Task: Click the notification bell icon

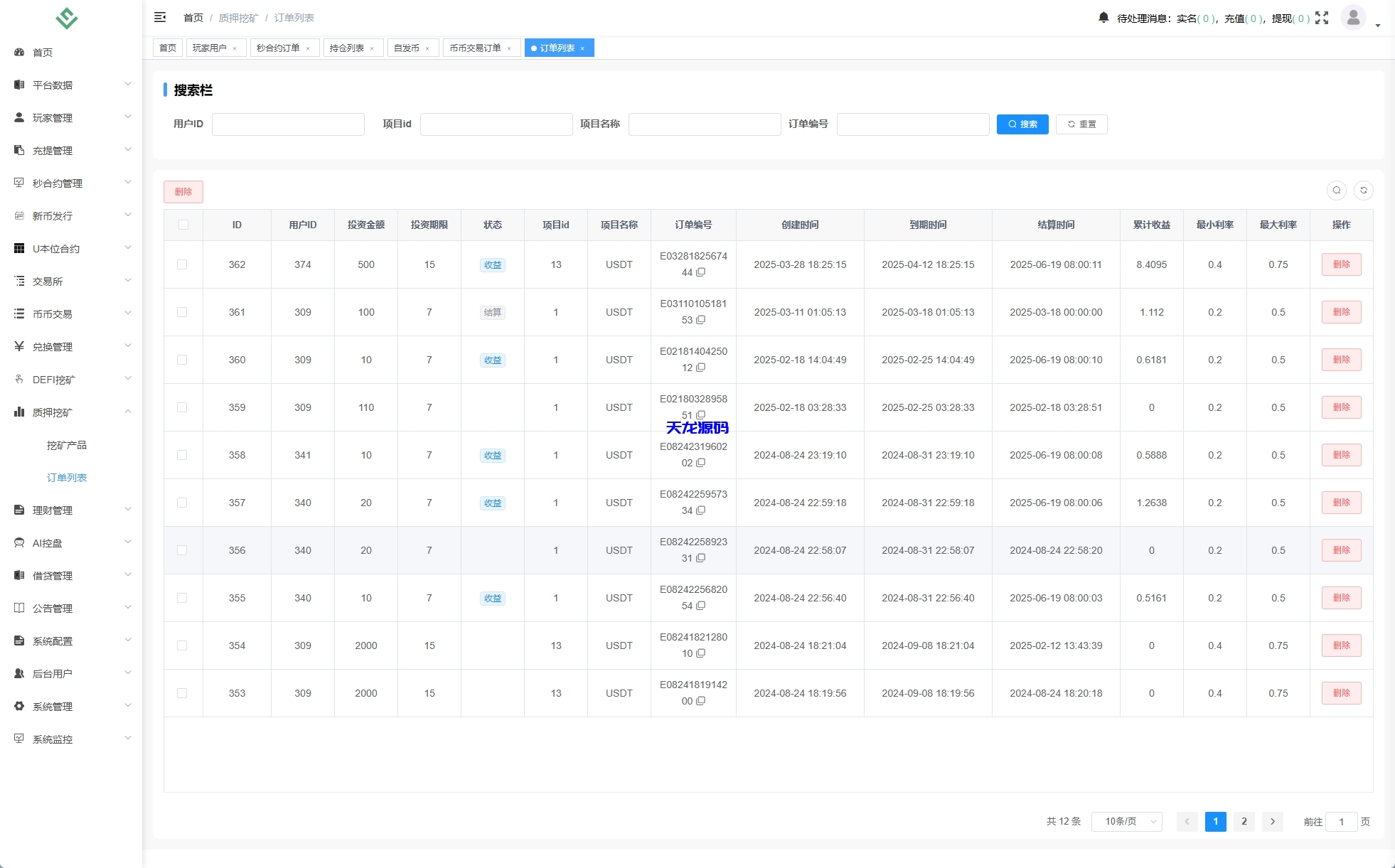Action: pyautogui.click(x=1103, y=18)
